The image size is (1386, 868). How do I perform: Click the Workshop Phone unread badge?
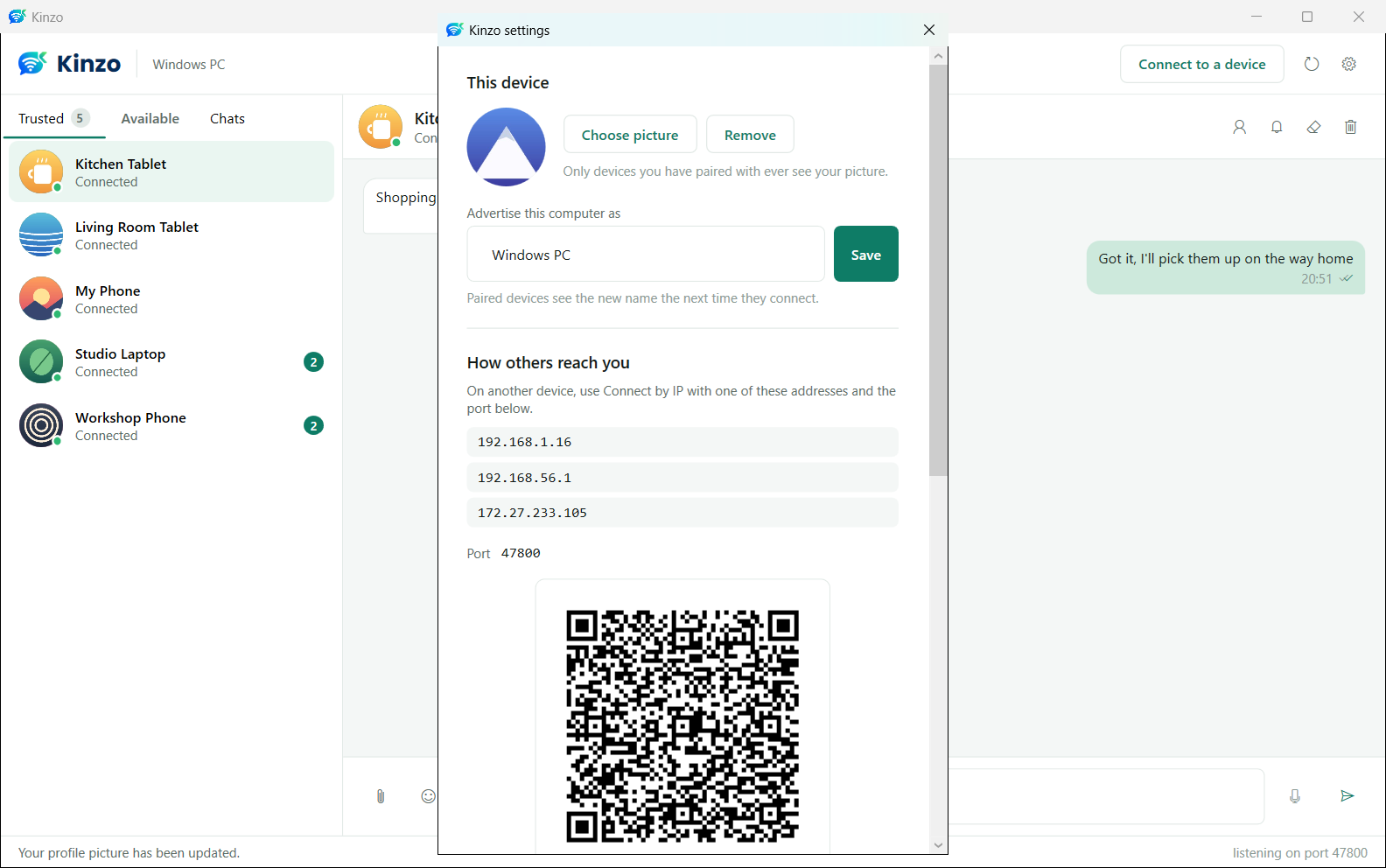click(x=313, y=426)
